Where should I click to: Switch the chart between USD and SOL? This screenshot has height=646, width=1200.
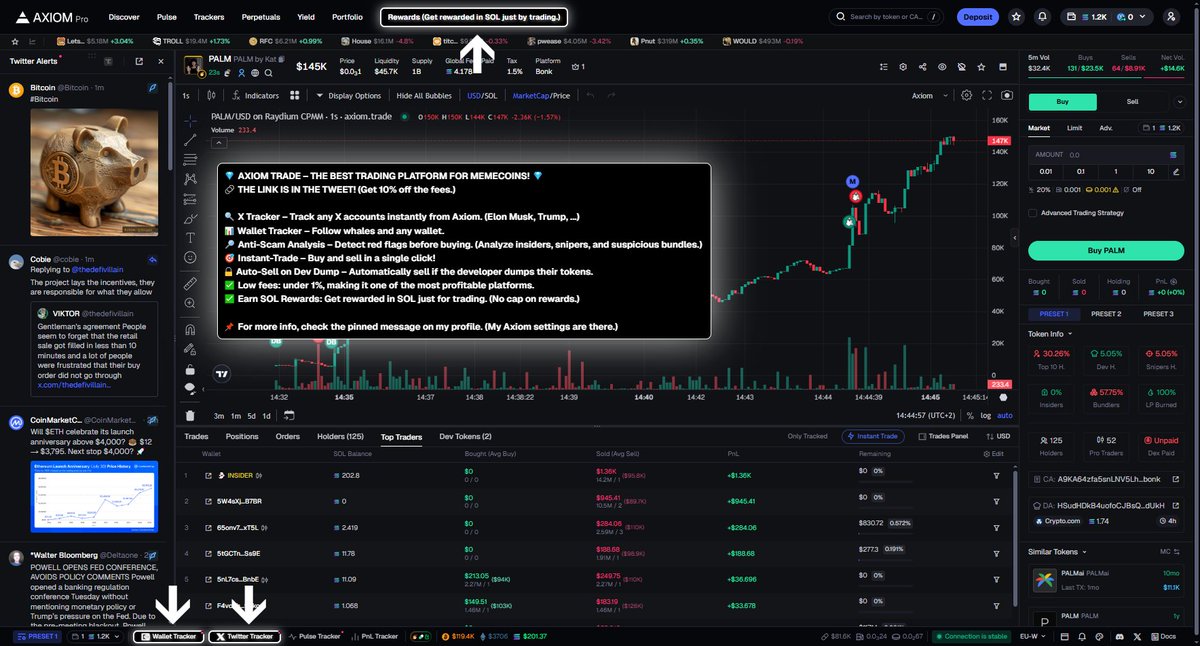[x=481, y=96]
